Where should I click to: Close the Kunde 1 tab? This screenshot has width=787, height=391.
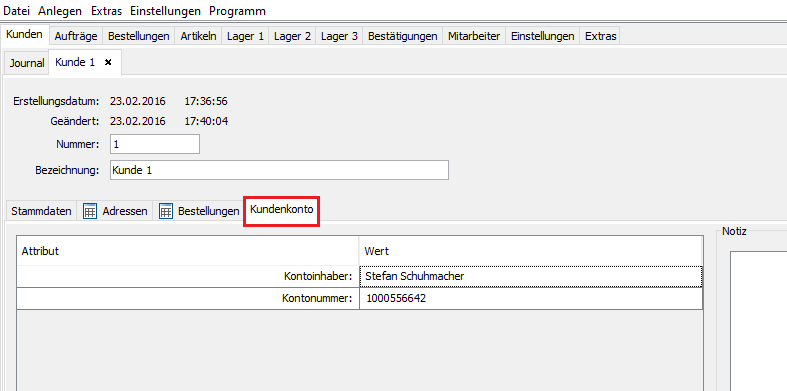coord(107,63)
